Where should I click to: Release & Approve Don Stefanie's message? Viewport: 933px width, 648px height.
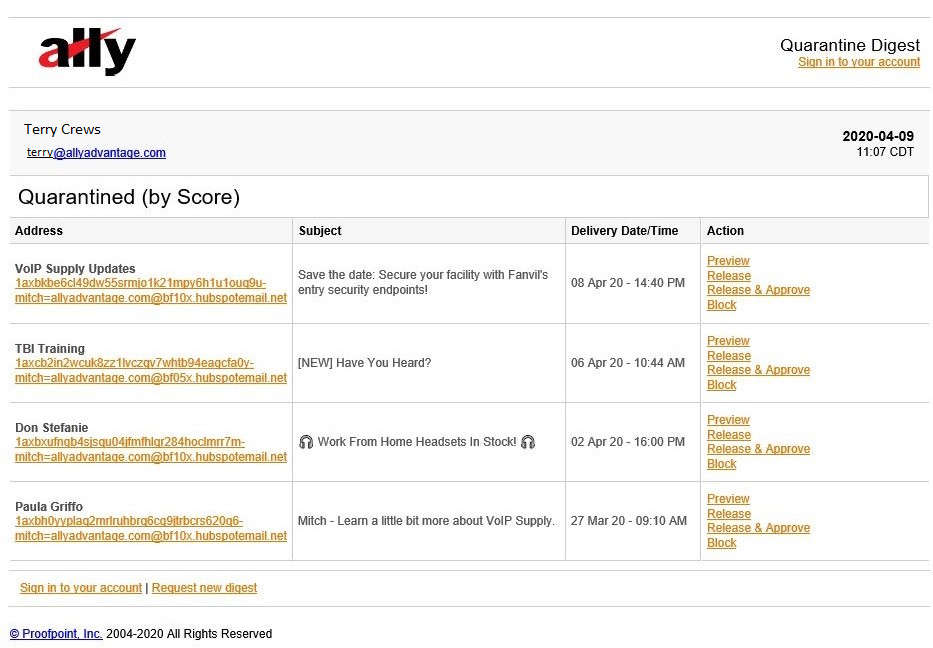click(x=758, y=449)
